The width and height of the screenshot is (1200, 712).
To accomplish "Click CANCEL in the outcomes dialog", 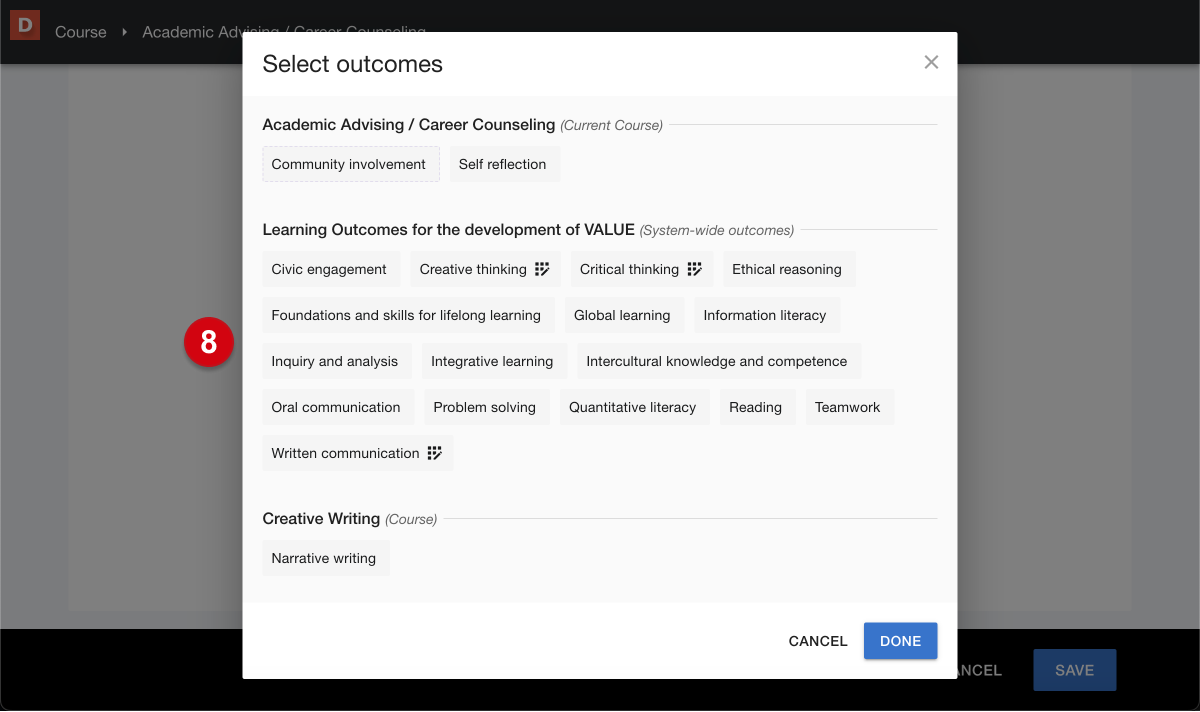I will (818, 641).
